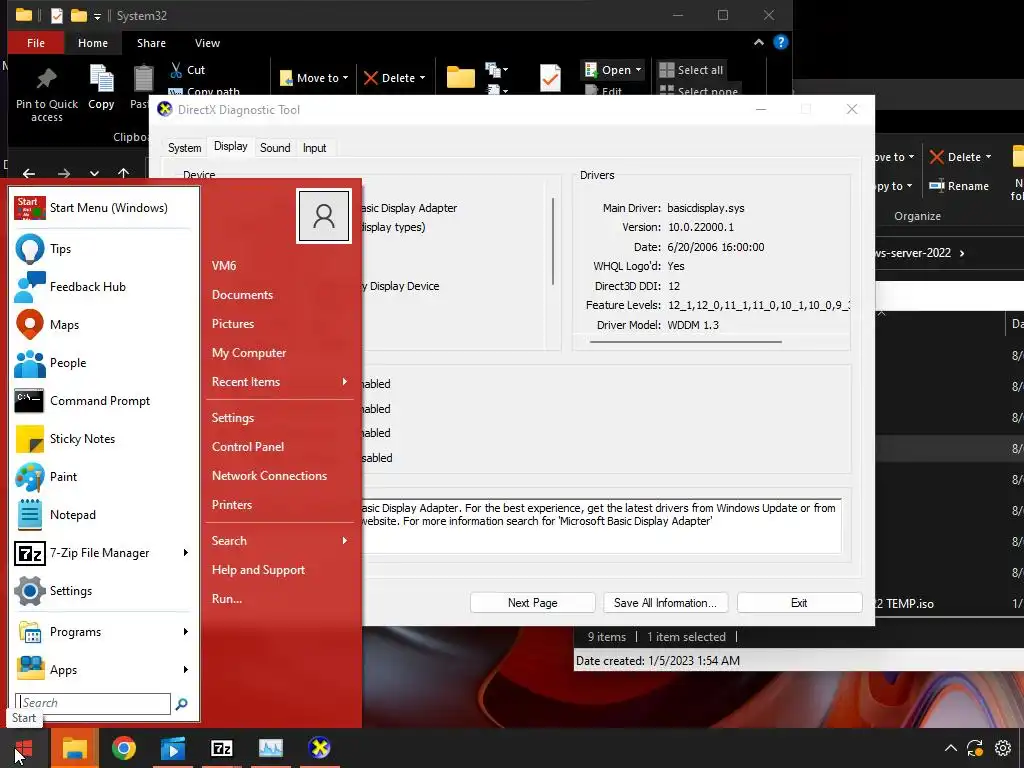
Task: Select the Display tab in DirectX tool
Action: pyautogui.click(x=231, y=146)
